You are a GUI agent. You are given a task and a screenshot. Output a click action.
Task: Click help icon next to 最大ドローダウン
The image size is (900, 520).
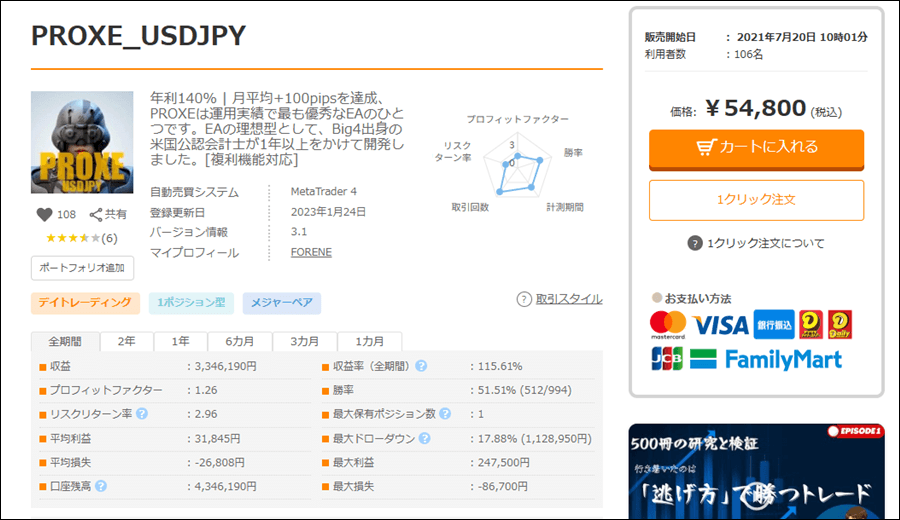point(424,438)
